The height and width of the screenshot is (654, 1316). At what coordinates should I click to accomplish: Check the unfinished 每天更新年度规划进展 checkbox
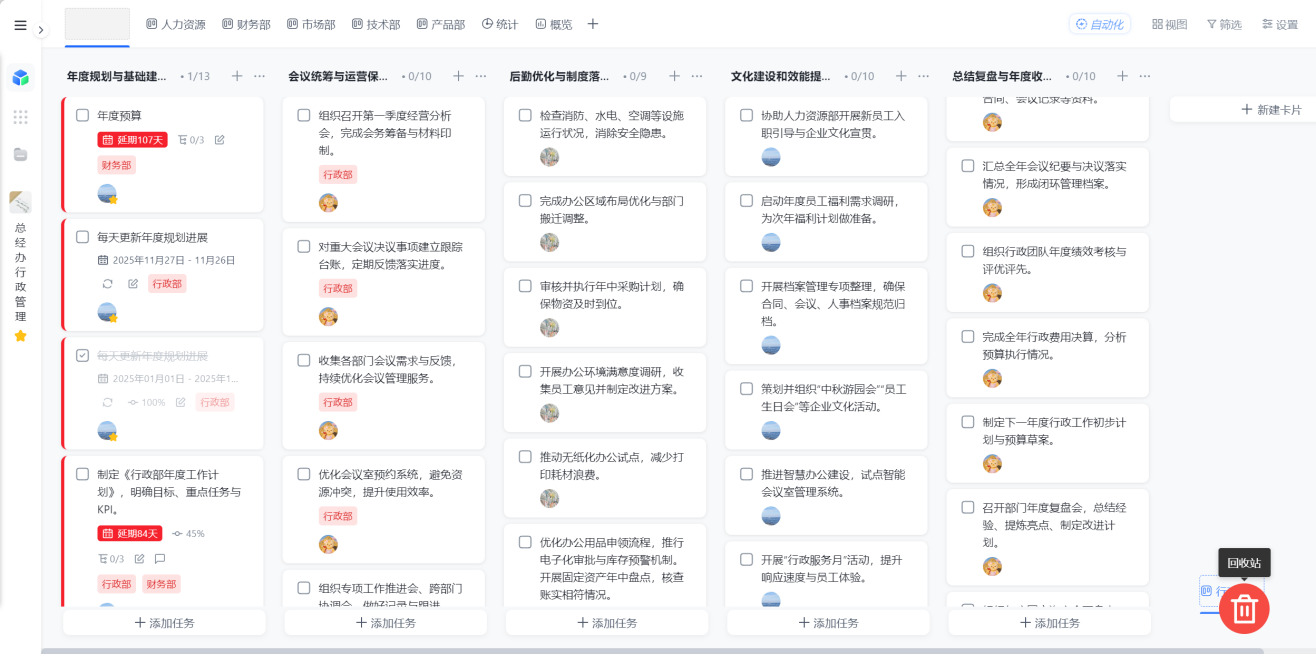83,237
